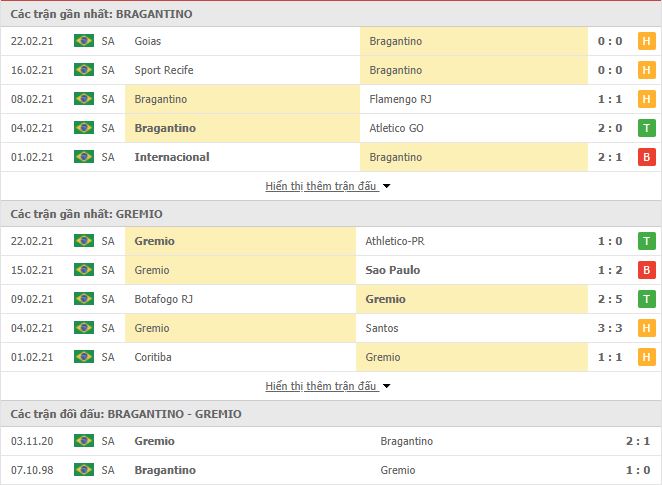Select the Coritiba team name

pos(153,357)
